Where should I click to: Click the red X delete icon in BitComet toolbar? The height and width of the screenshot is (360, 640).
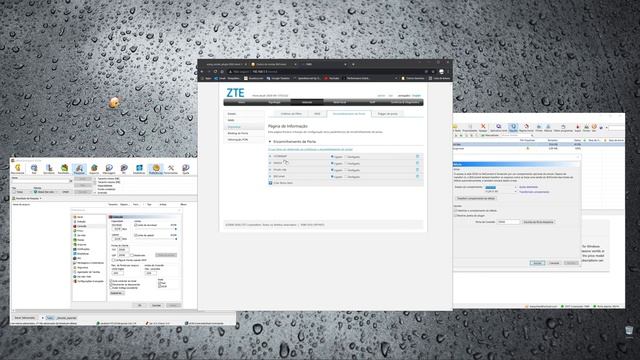tap(483, 127)
